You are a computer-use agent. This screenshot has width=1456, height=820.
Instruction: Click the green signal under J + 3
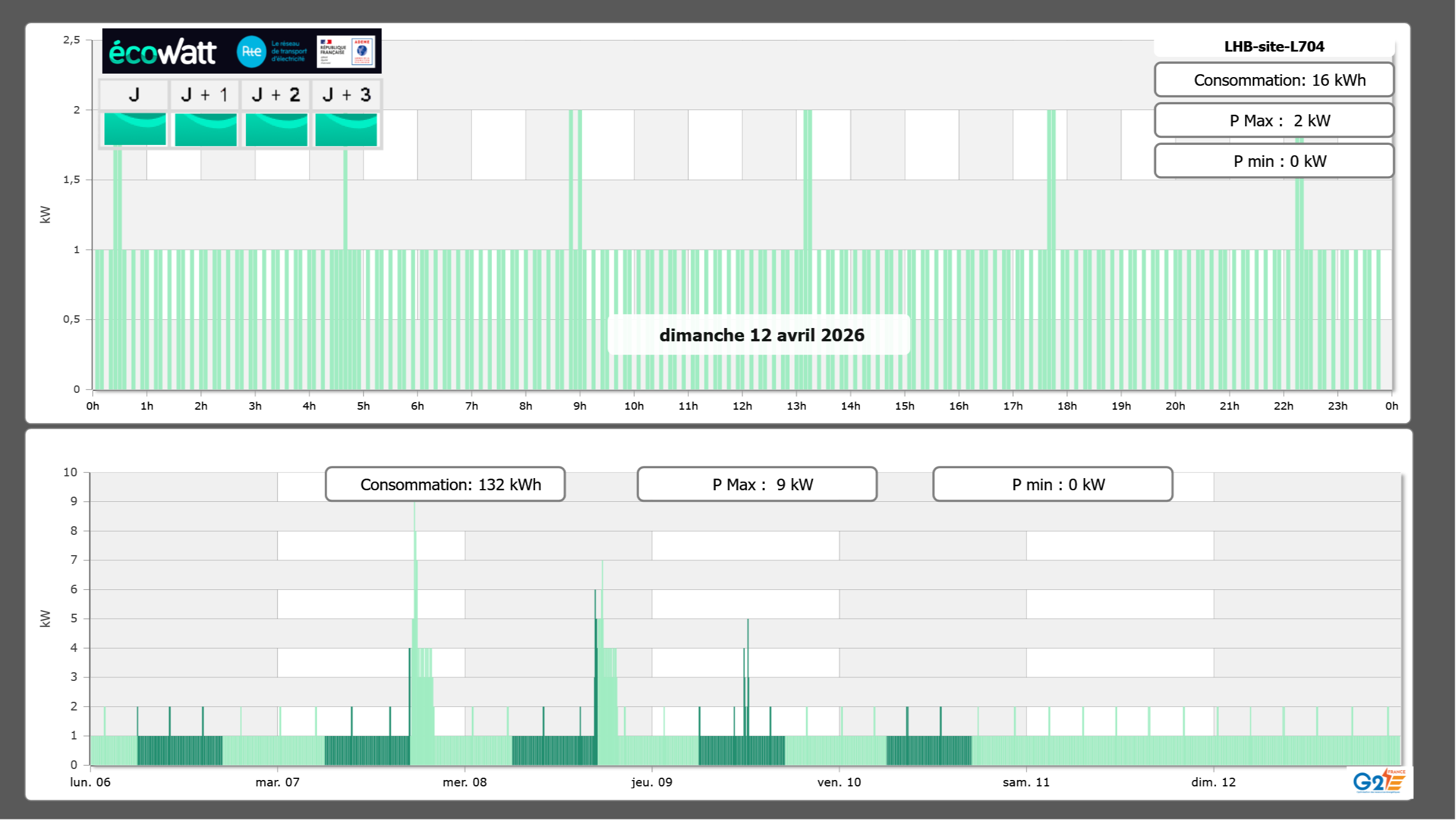coord(346,129)
